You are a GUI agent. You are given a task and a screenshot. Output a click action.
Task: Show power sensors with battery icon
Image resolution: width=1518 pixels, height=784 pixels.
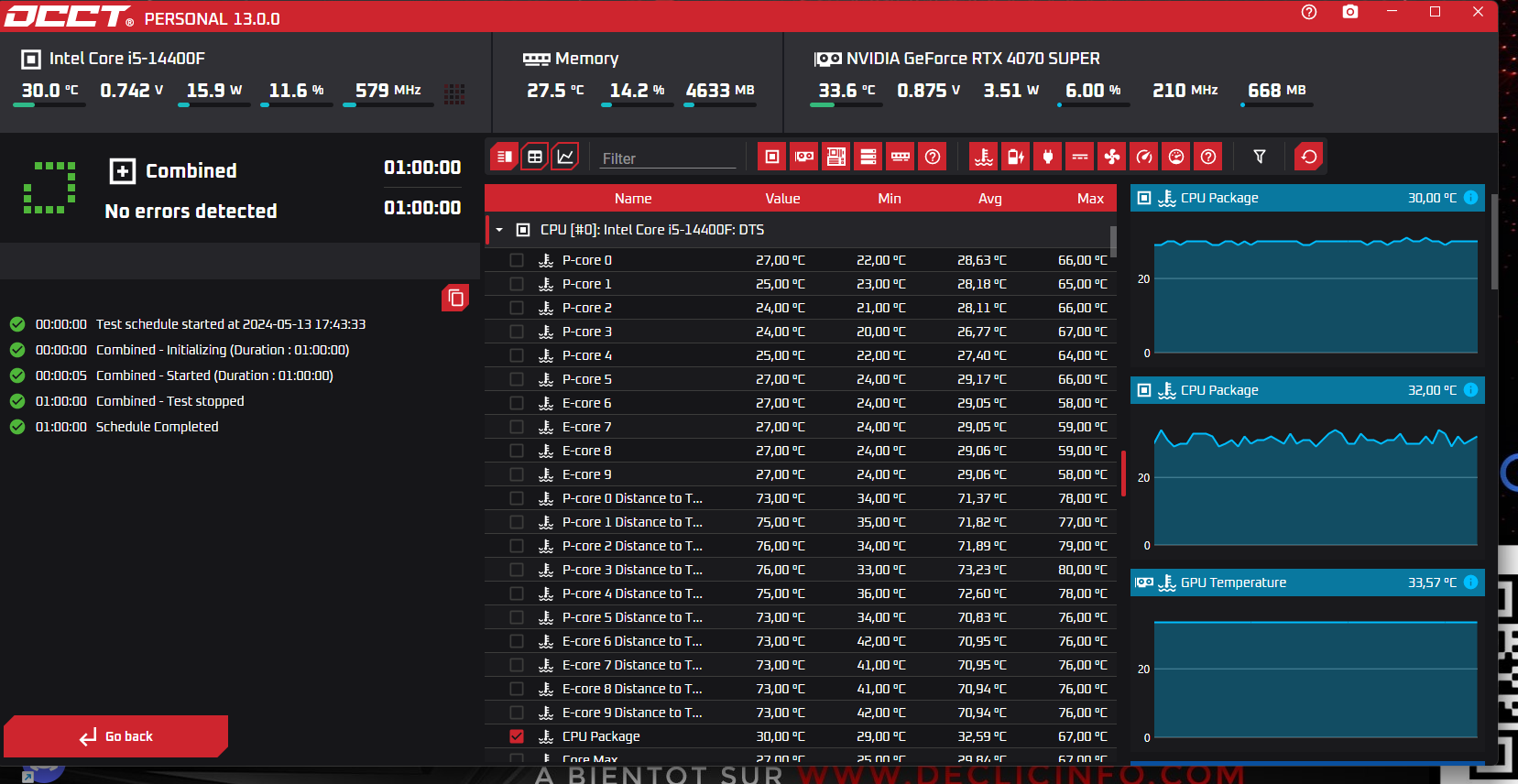coord(1016,157)
